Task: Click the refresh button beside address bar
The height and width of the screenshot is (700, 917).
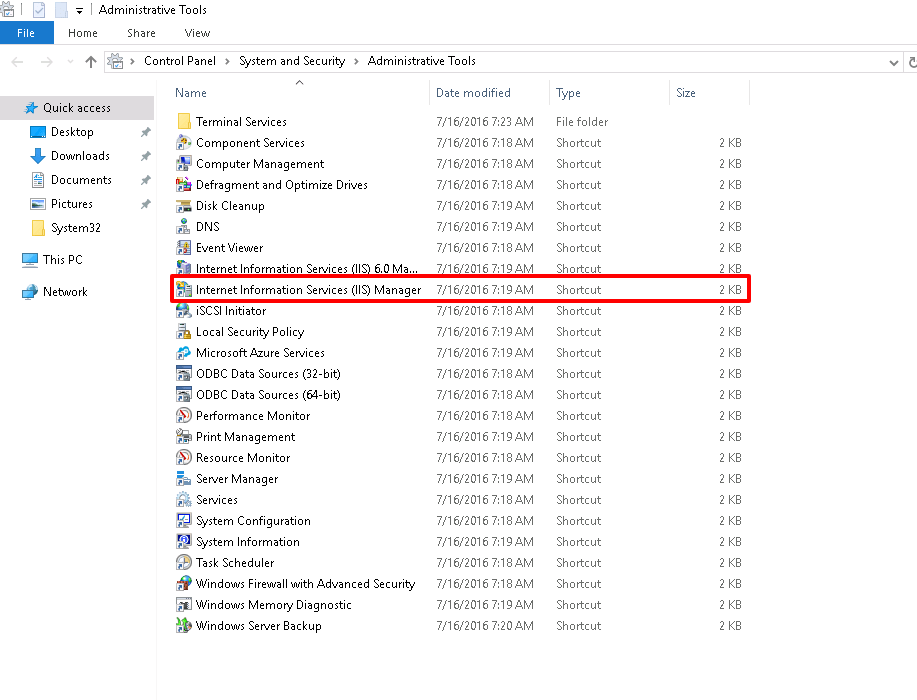Action: tap(912, 62)
